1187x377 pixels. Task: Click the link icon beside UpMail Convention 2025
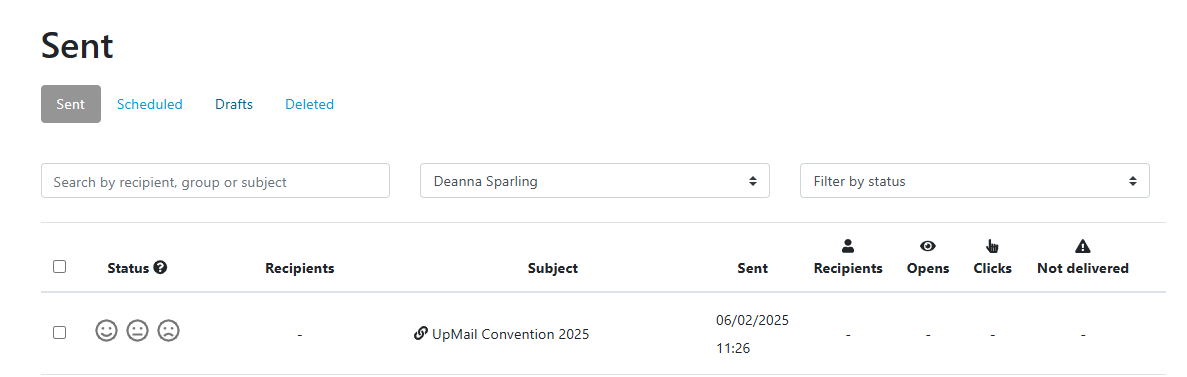tap(421, 333)
